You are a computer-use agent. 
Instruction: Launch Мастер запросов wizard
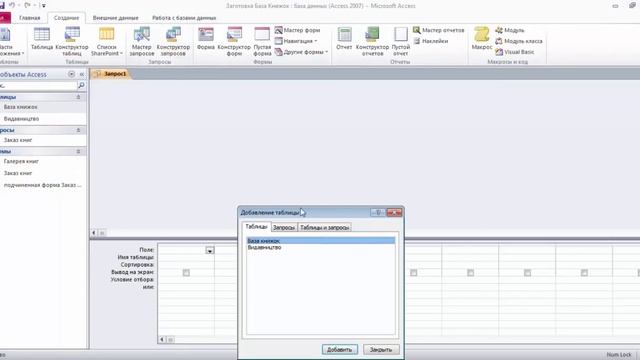pyautogui.click(x=142, y=41)
